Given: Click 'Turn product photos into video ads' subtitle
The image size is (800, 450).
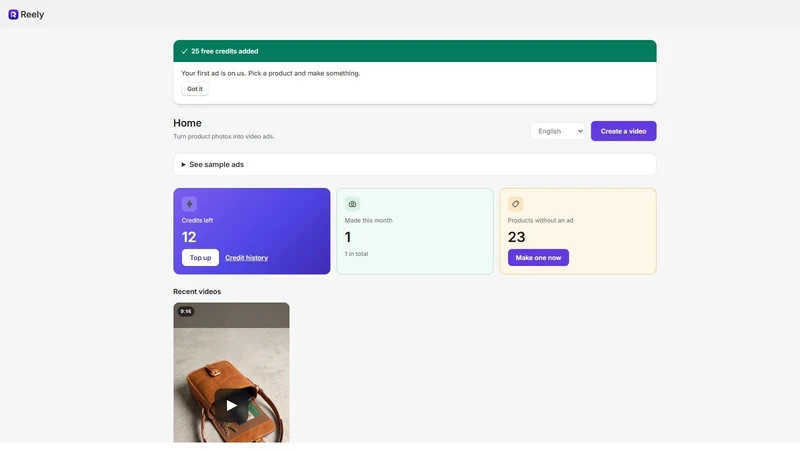Looking at the screenshot, I should click(x=224, y=136).
